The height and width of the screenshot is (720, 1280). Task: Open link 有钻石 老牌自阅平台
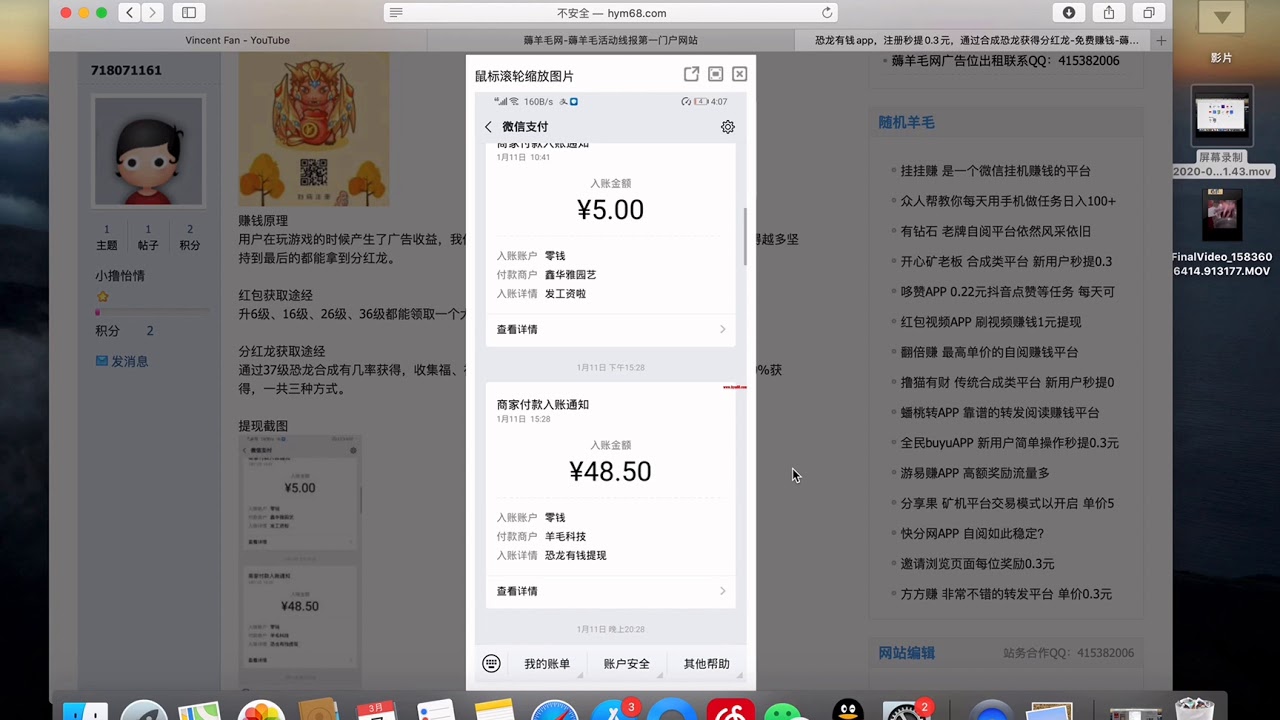995,231
